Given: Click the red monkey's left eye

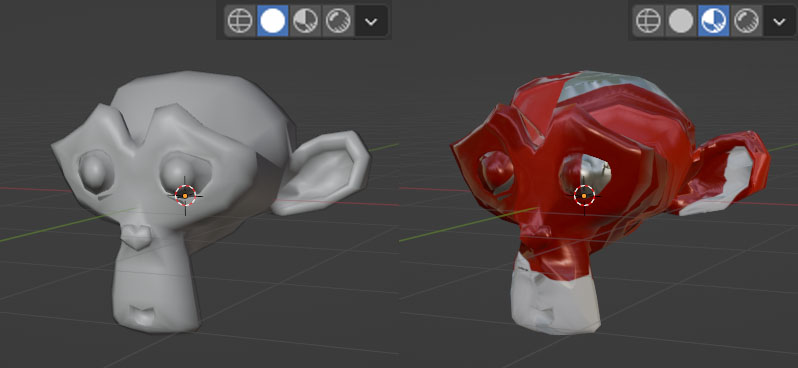Looking at the screenshot, I should [x=496, y=171].
